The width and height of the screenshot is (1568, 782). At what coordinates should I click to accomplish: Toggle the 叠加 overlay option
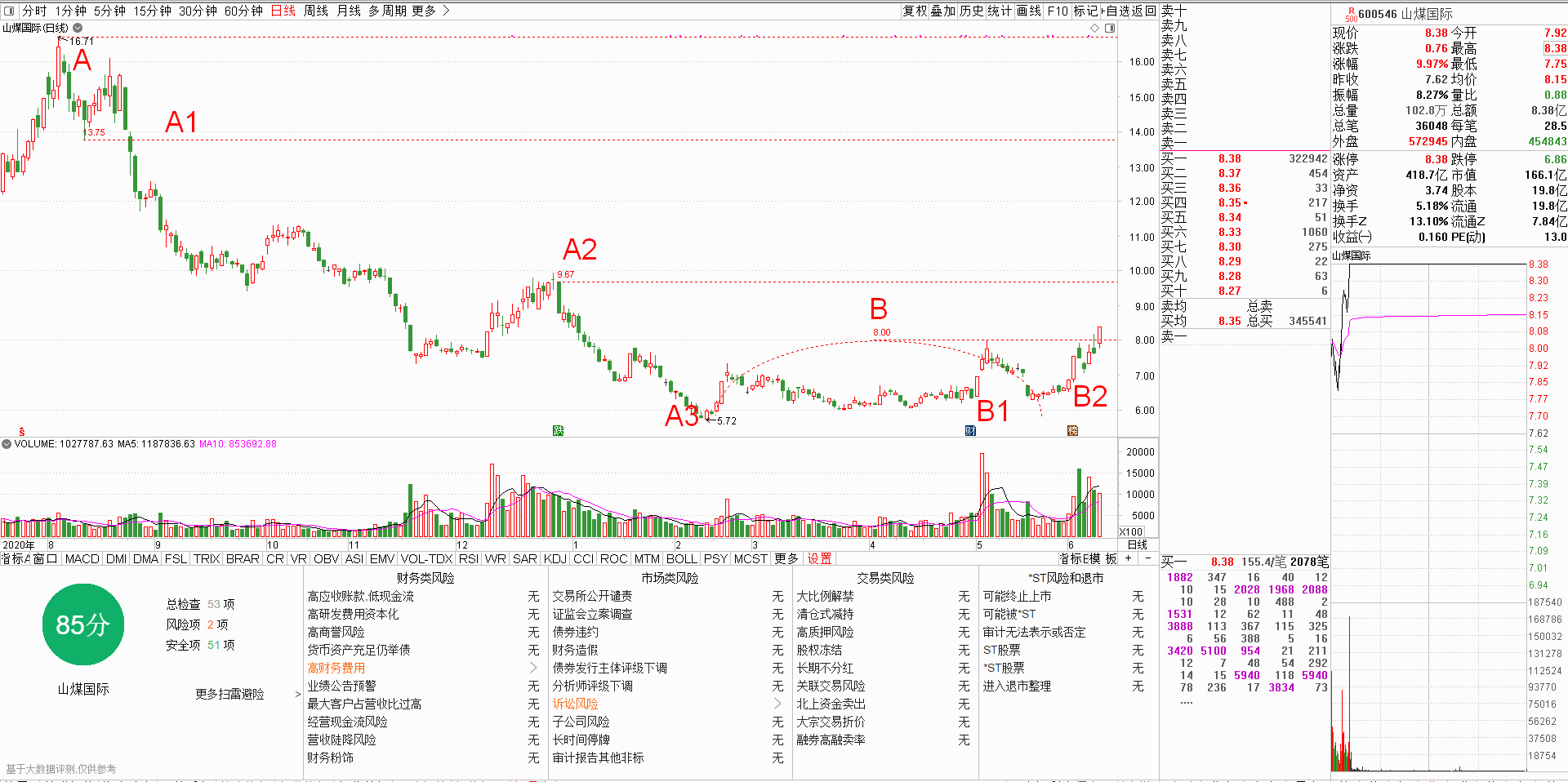[943, 11]
